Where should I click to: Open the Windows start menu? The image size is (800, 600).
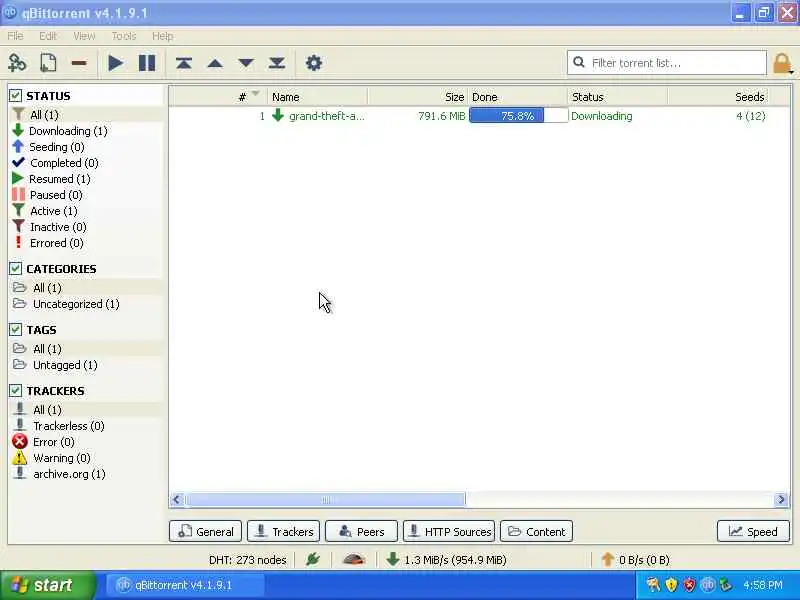[47, 585]
